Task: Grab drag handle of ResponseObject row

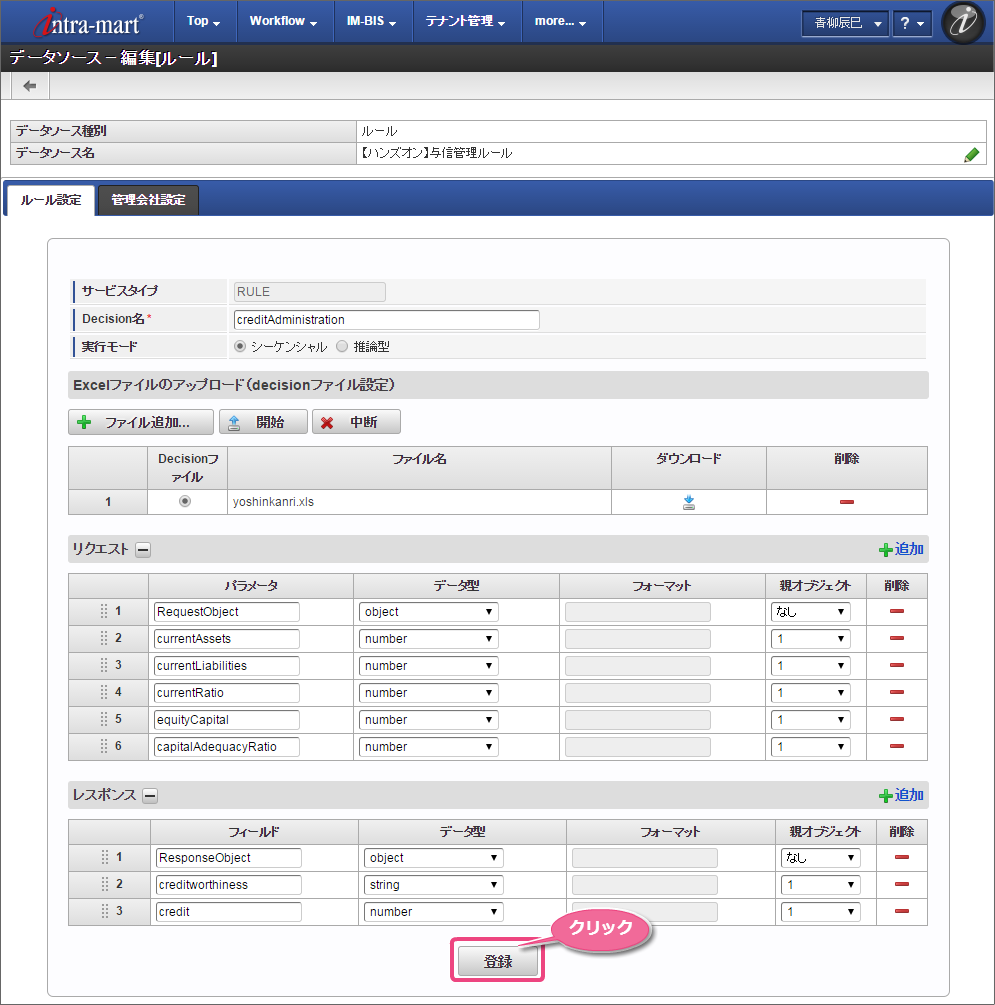Action: pyautogui.click(x=105, y=858)
